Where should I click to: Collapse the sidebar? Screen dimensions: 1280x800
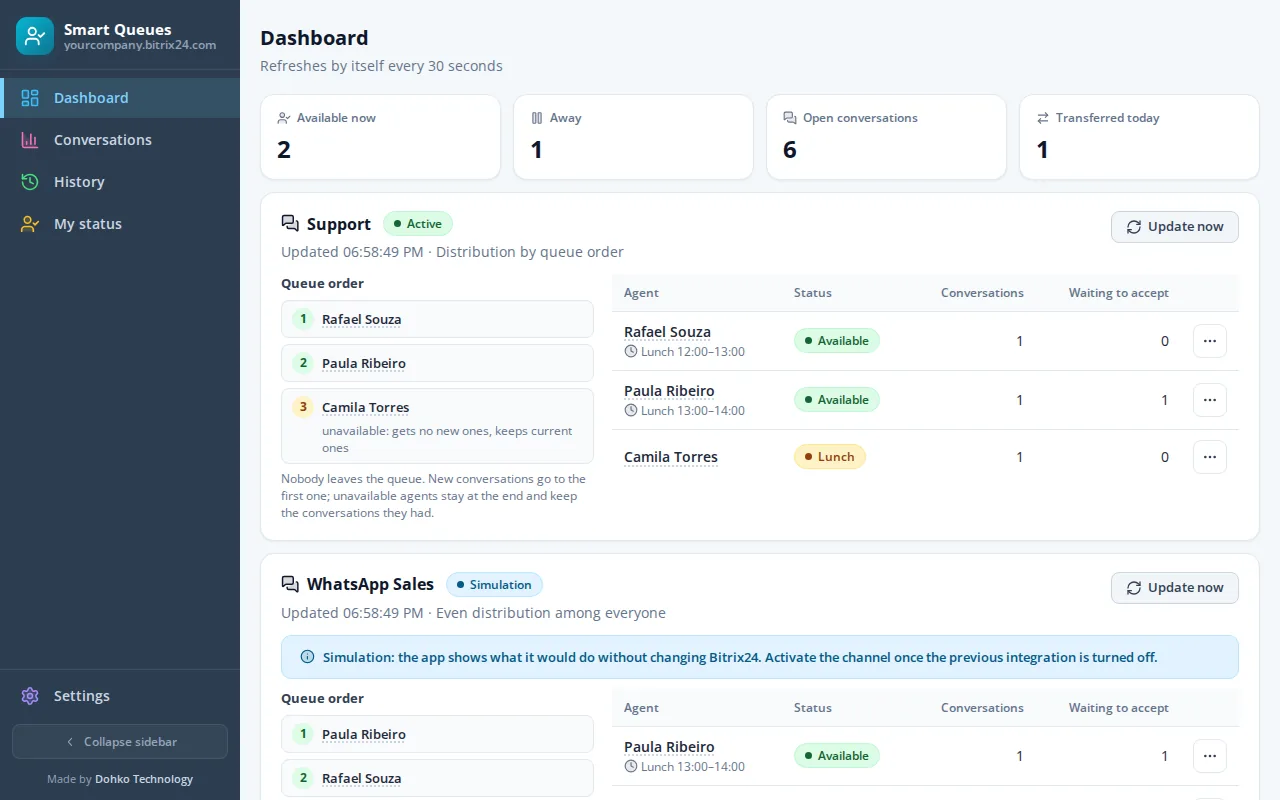[120, 742]
